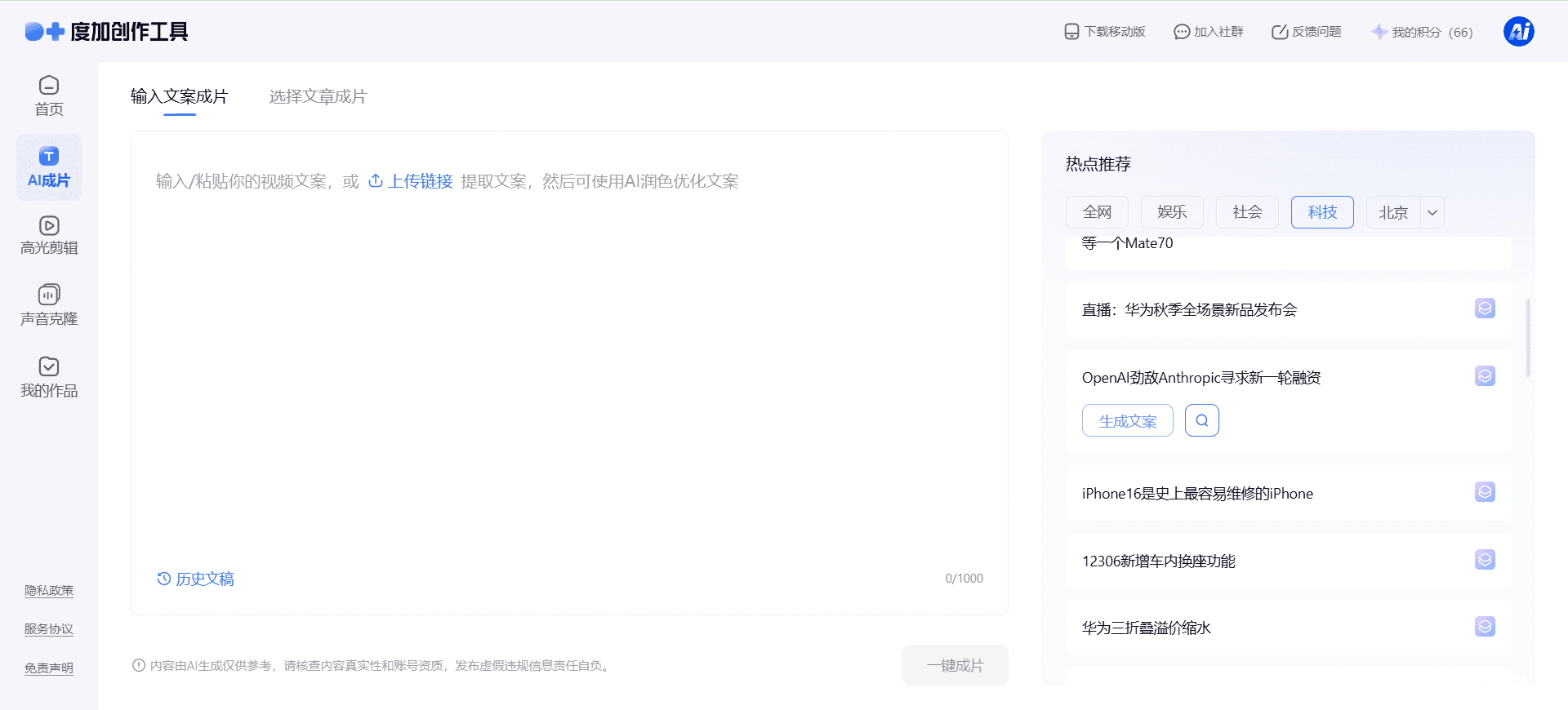
Task: Click the 生成文案 button
Action: pyautogui.click(x=1127, y=420)
